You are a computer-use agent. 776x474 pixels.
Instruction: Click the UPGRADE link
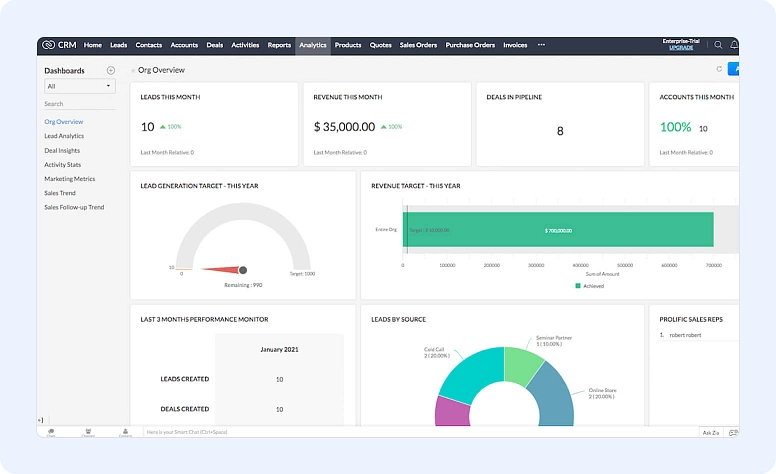681,48
